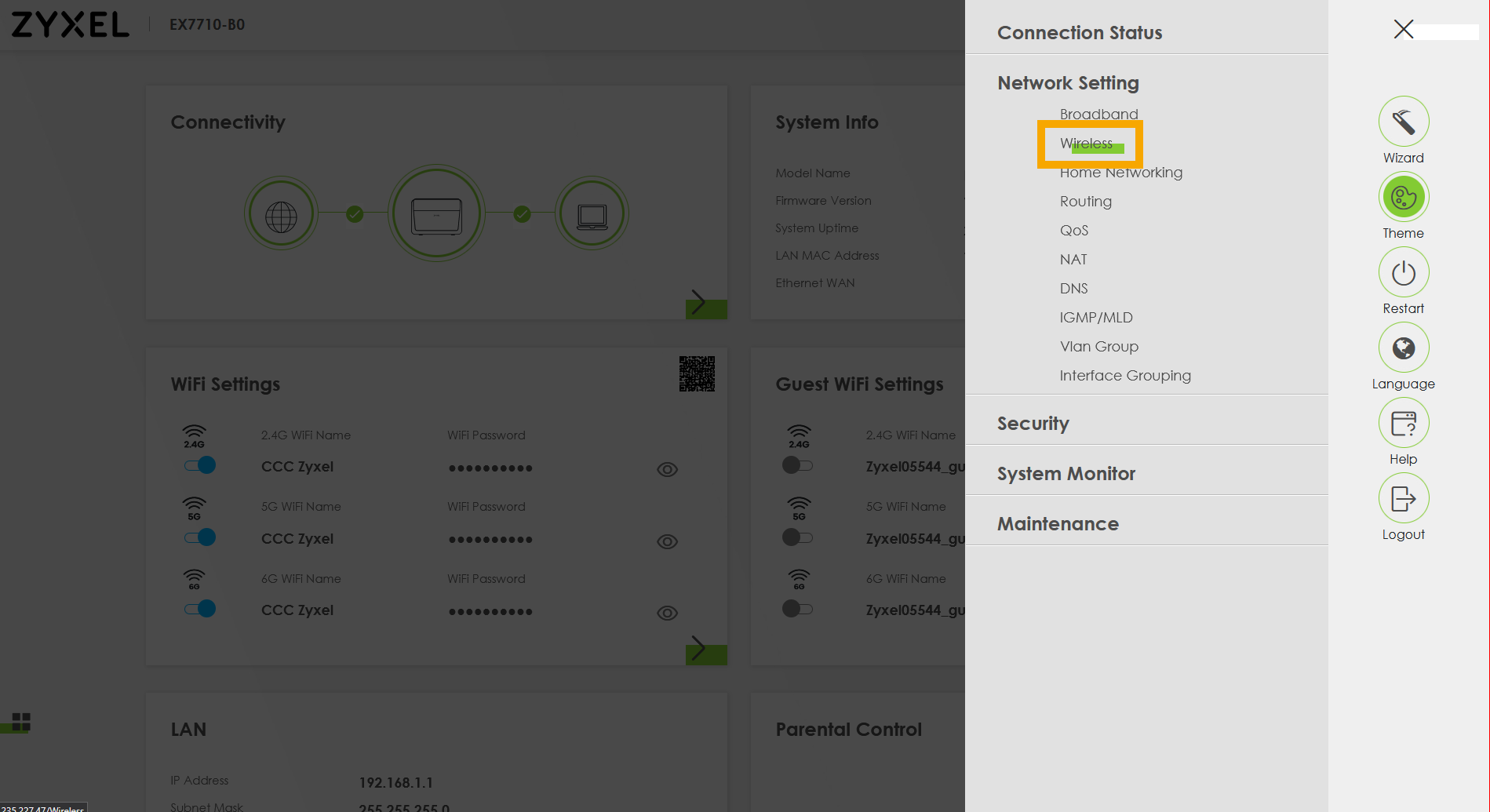Open the Theme palette icon
The width and height of the screenshot is (1490, 812).
1403,197
